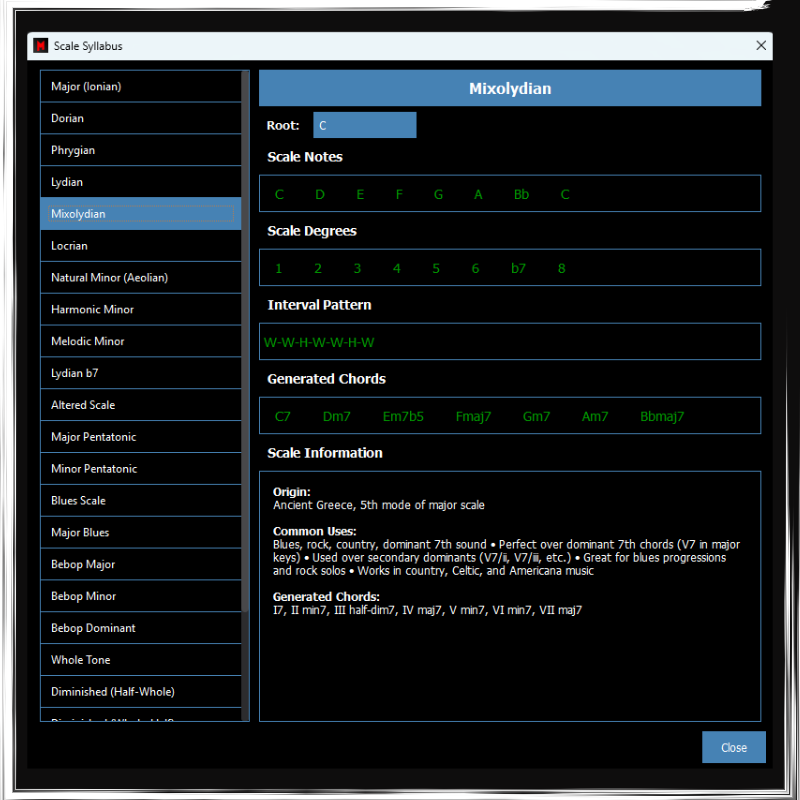
Task: Pick Bebop Dominant from list
Action: pyautogui.click(x=140, y=628)
